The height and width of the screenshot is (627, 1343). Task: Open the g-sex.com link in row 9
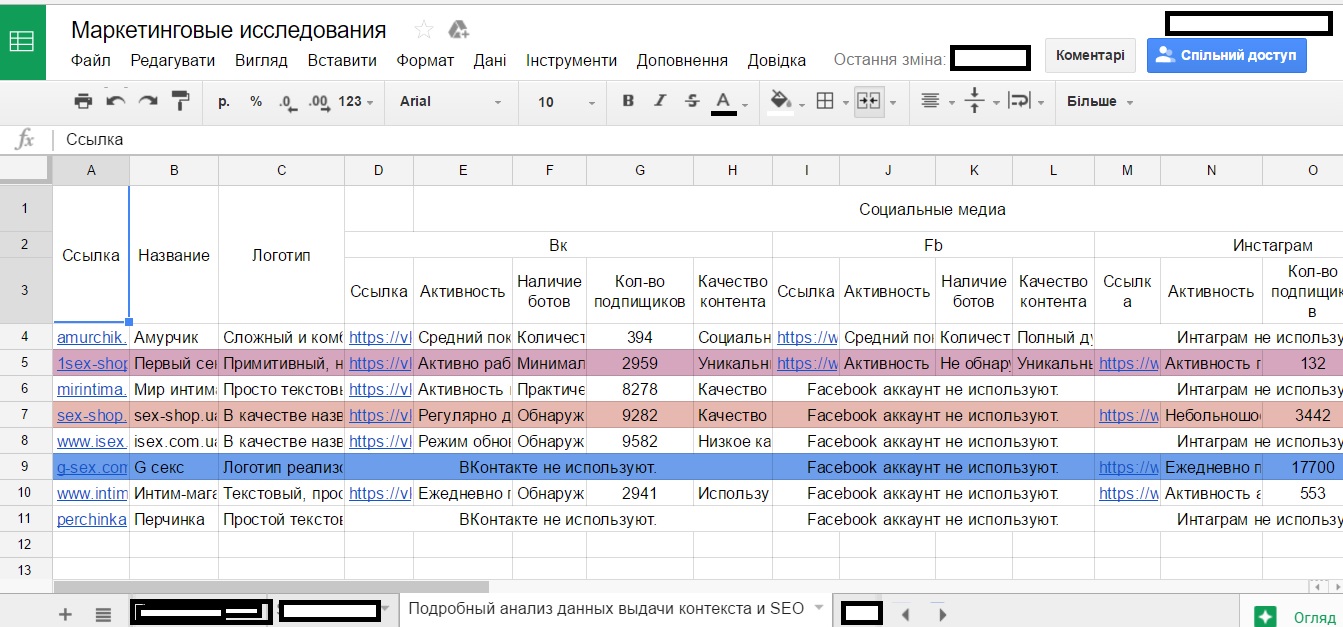coord(91,467)
